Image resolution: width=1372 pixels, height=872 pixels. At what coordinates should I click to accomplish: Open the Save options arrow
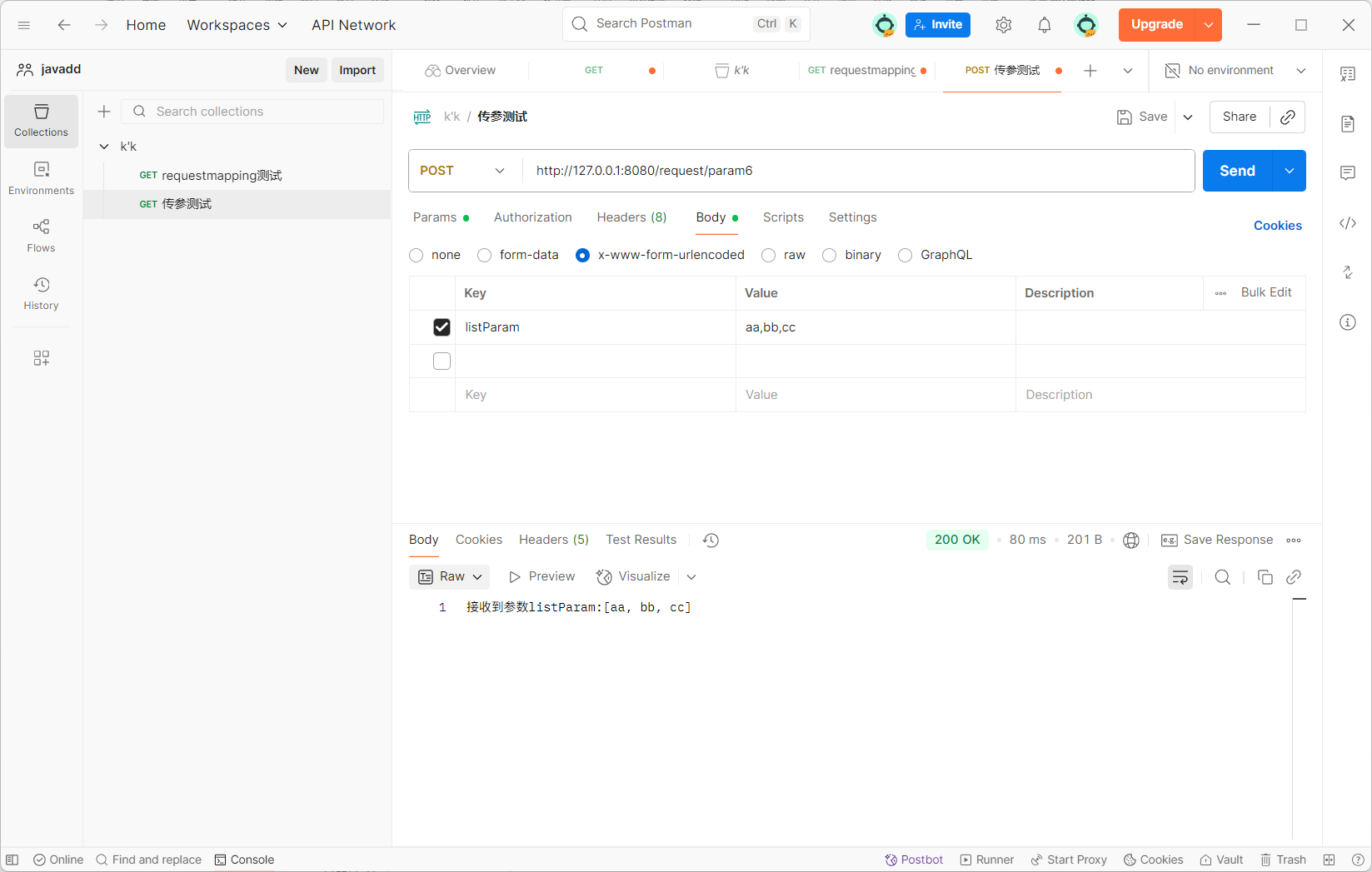click(1188, 117)
